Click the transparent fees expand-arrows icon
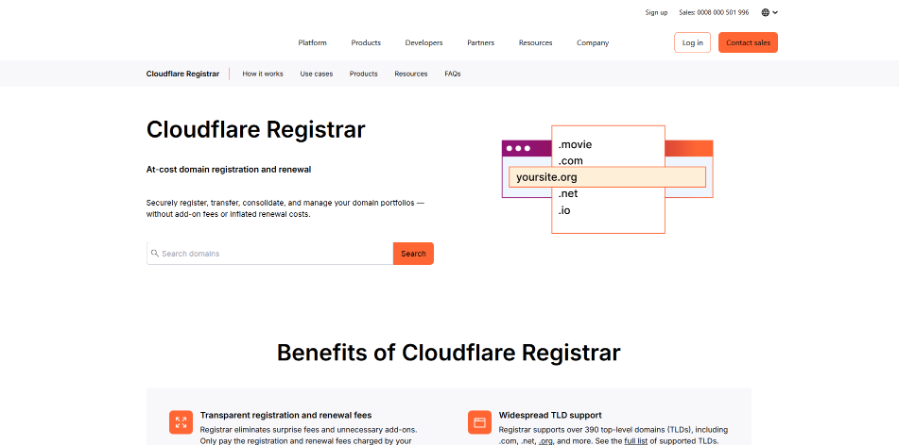The image size is (900, 445). point(181,423)
